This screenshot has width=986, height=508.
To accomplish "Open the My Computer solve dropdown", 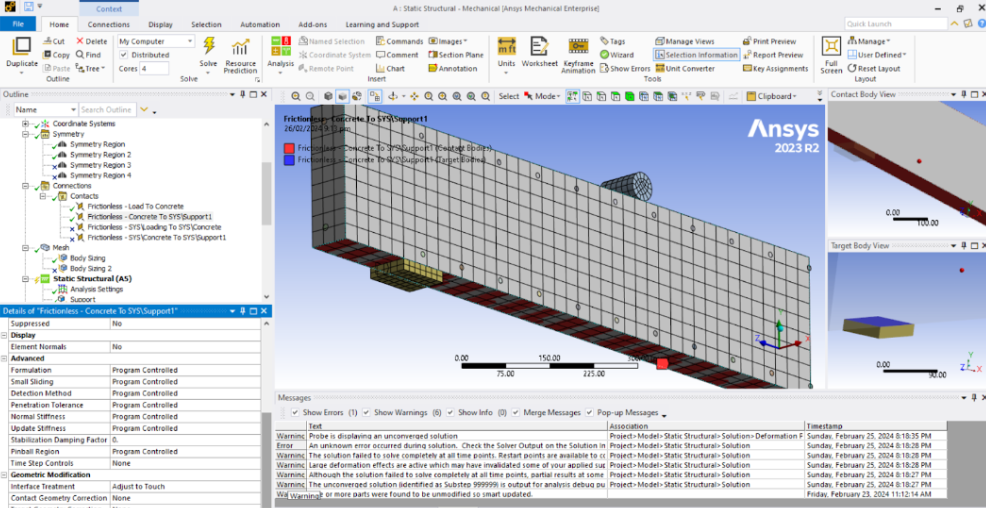I will (x=156, y=41).
